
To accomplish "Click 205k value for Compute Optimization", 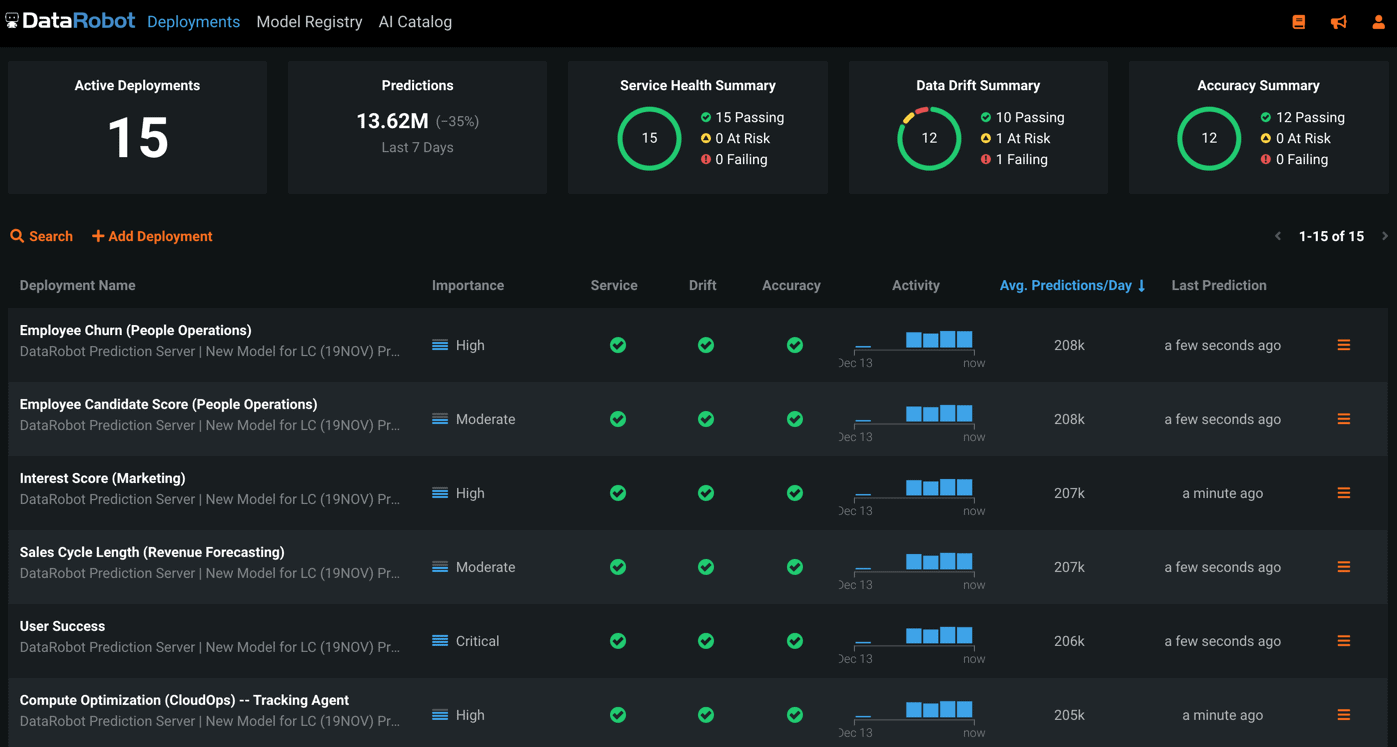I will click(1069, 715).
